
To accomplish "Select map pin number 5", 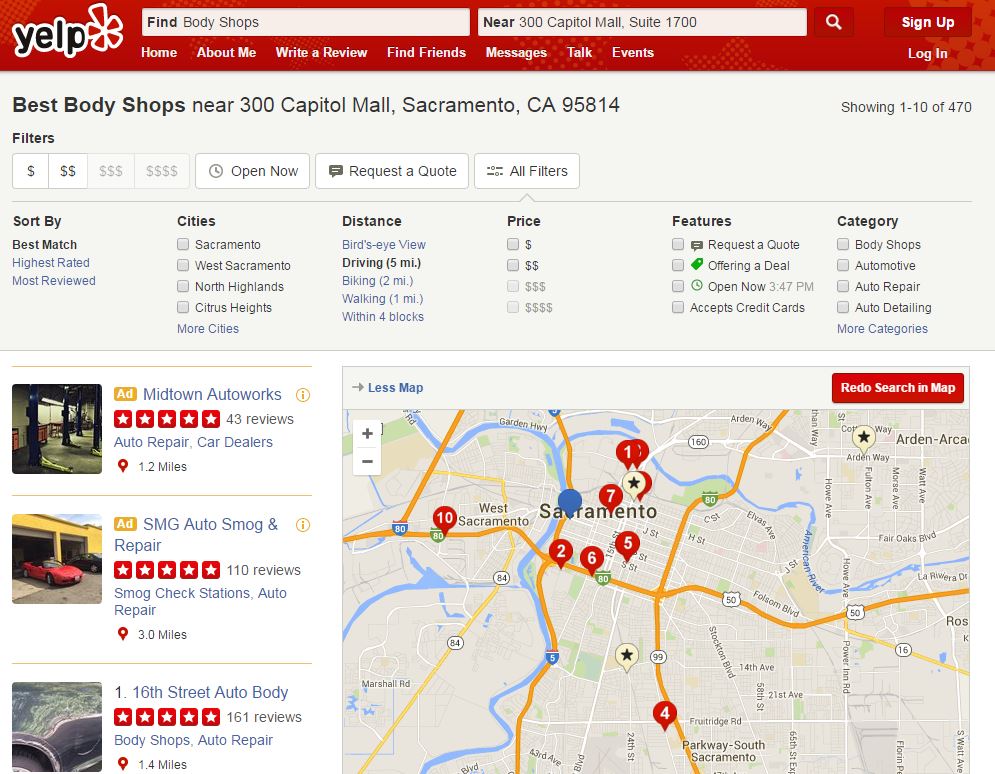I will point(628,545).
